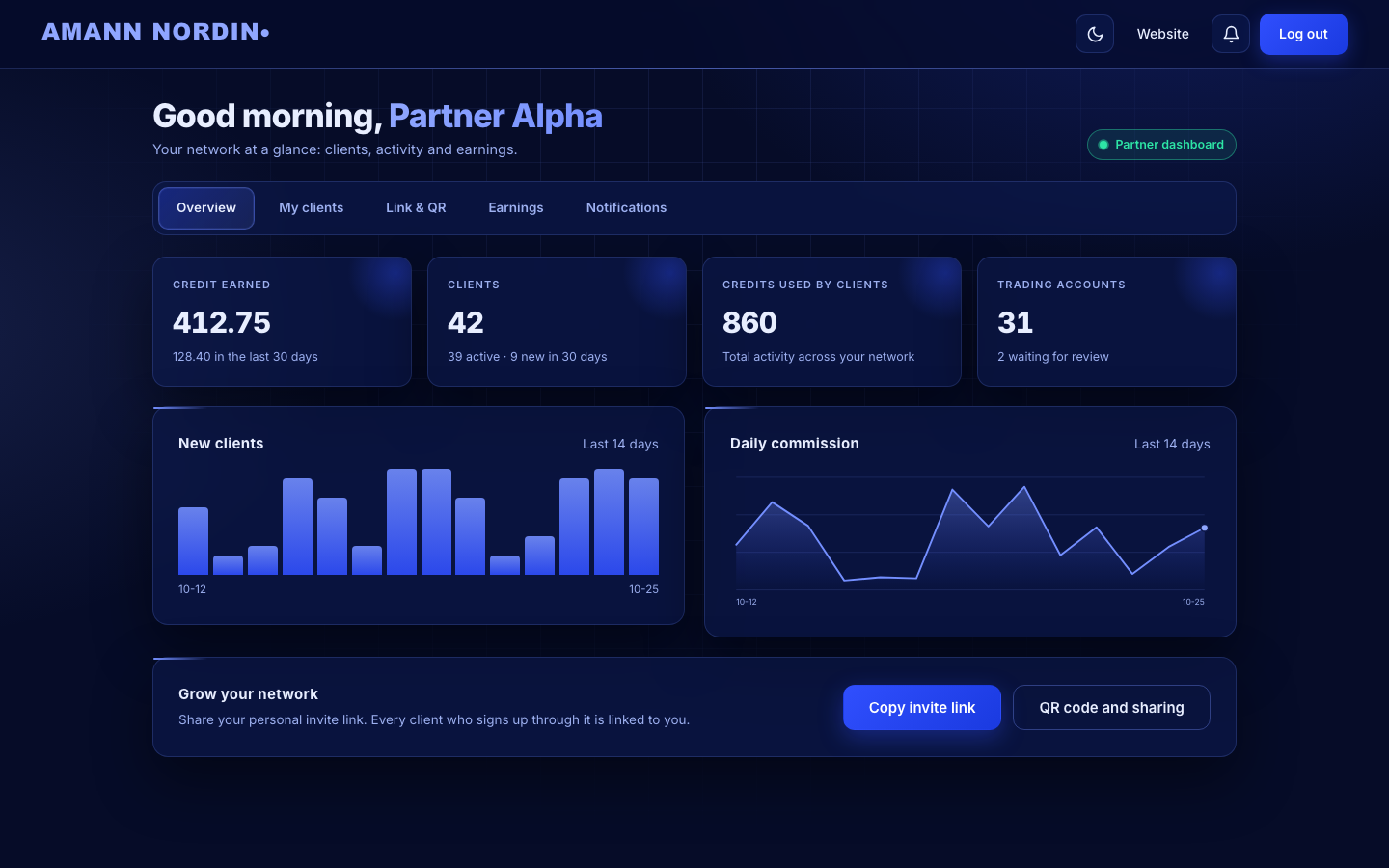Select the Clients stat card
This screenshot has height=868, width=1389.
[557, 321]
